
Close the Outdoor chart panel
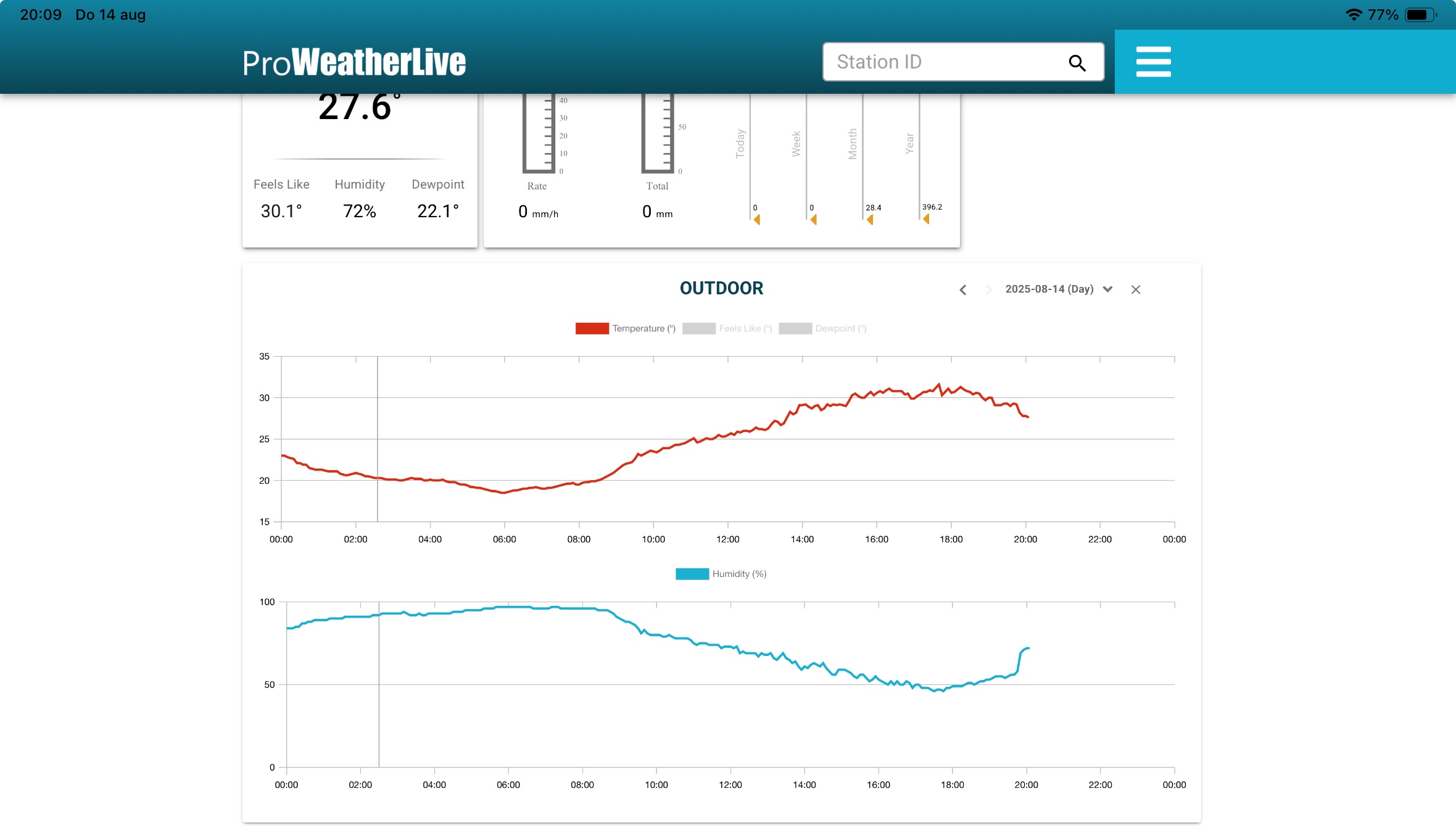1135,289
